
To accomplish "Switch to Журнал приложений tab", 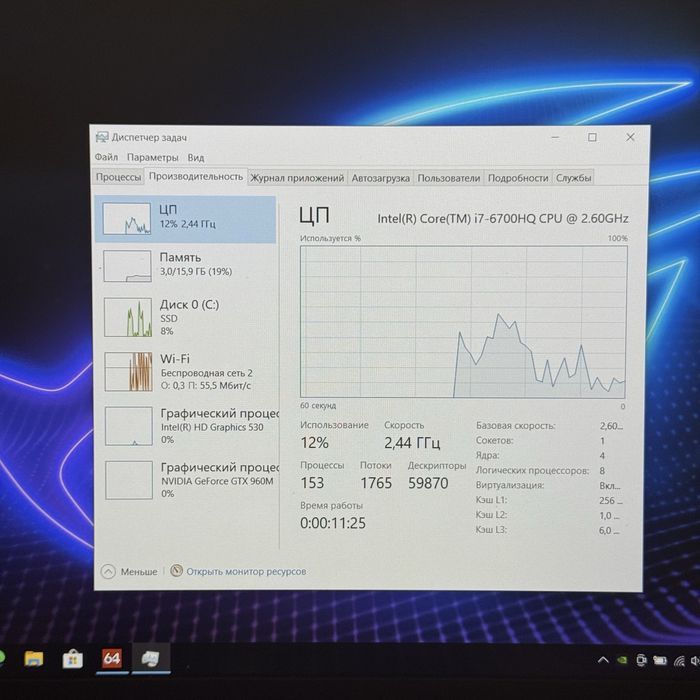I will tap(297, 178).
